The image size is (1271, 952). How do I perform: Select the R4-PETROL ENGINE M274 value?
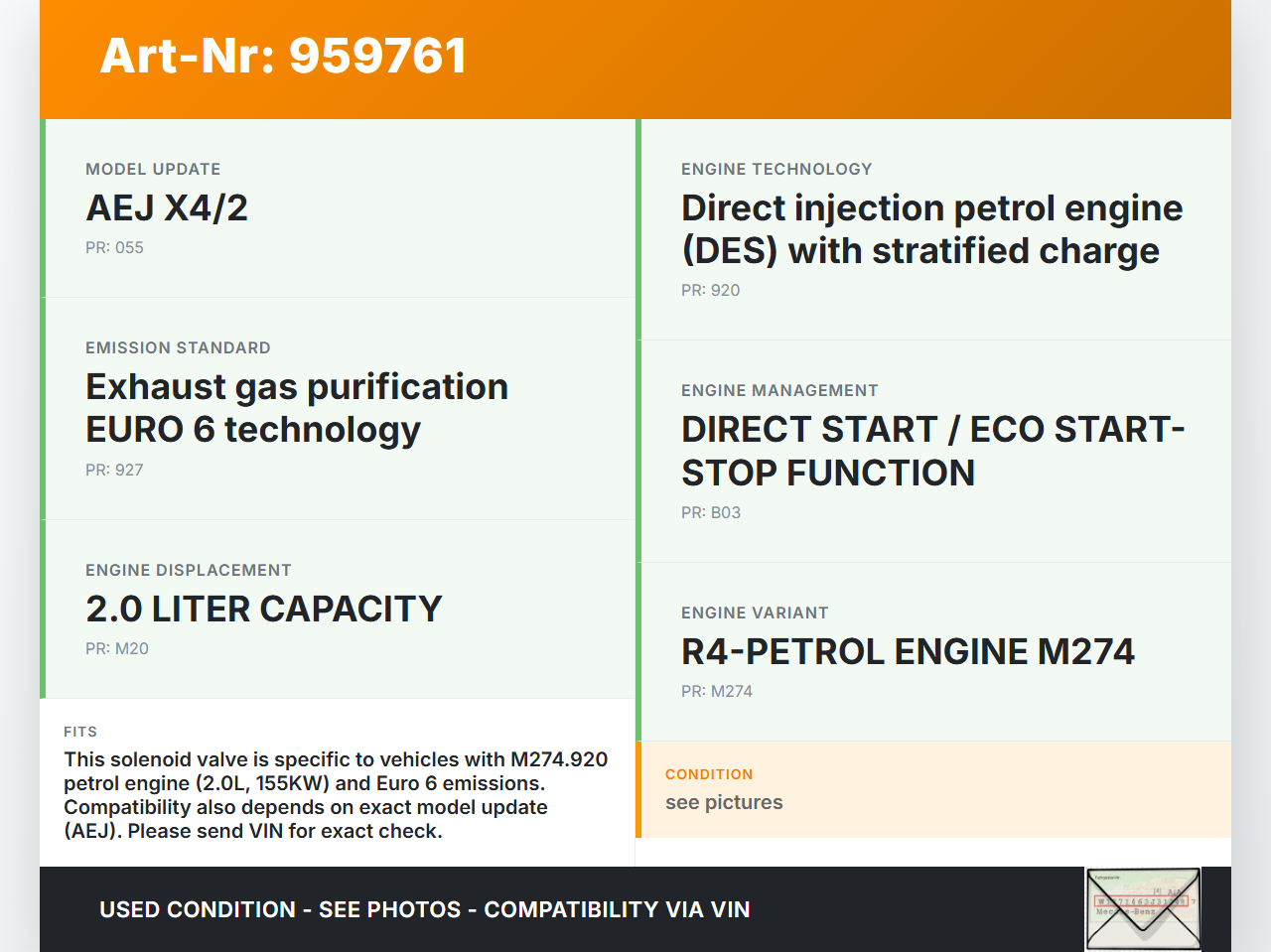908,652
